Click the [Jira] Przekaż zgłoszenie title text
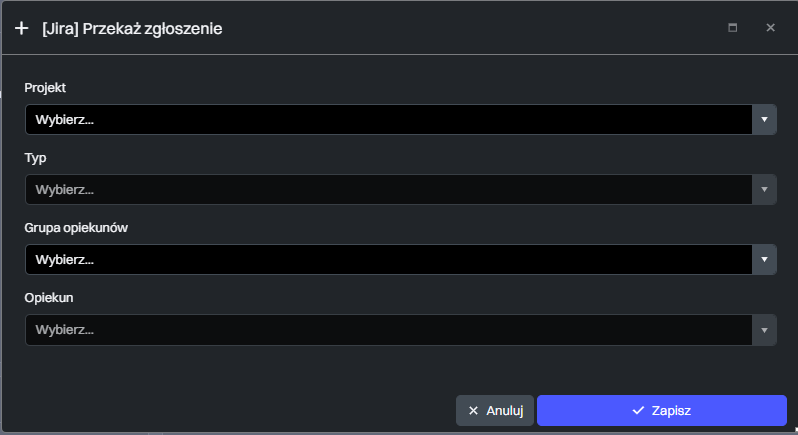 [x=132, y=29]
